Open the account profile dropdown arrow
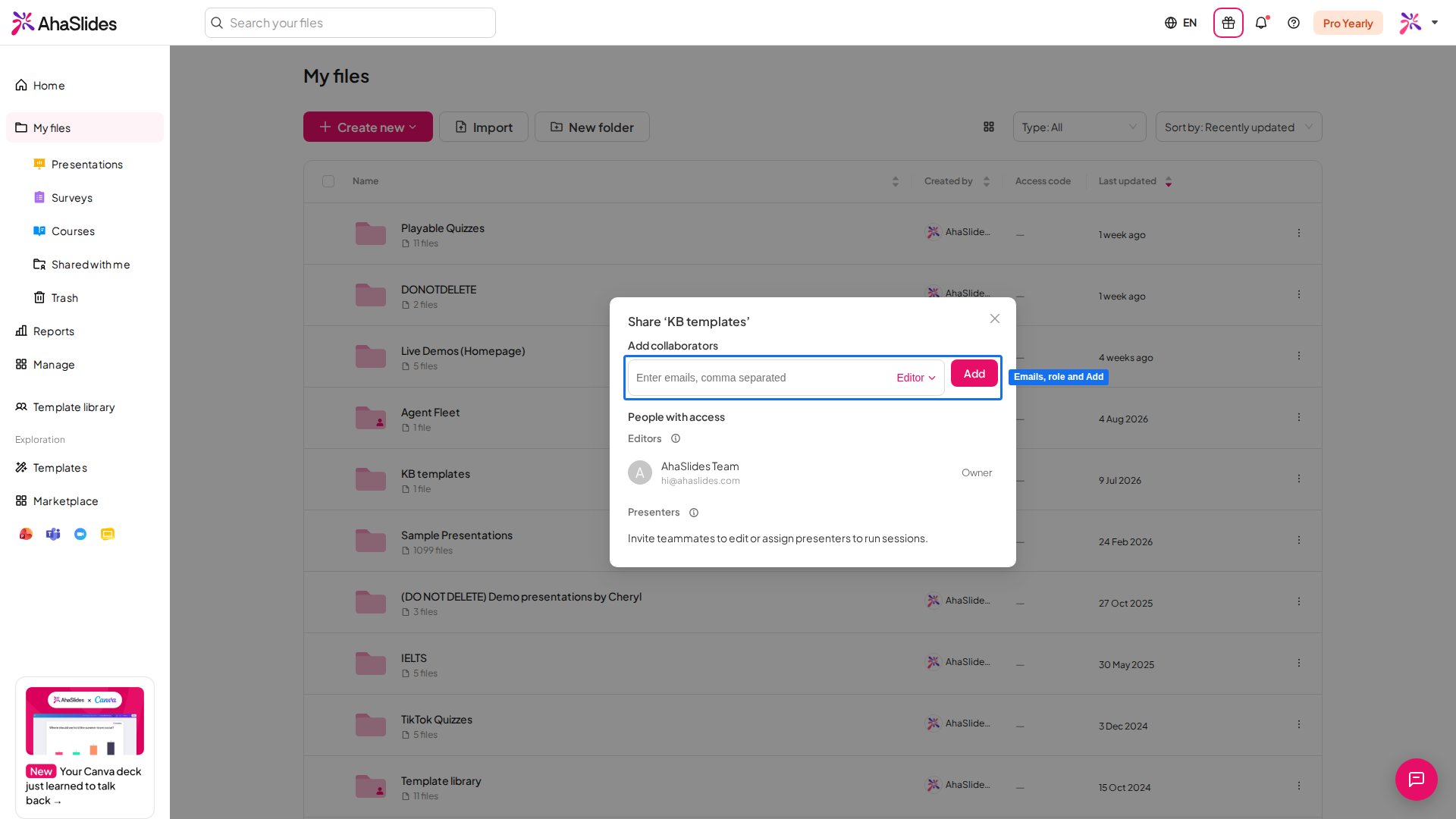 coord(1435,23)
